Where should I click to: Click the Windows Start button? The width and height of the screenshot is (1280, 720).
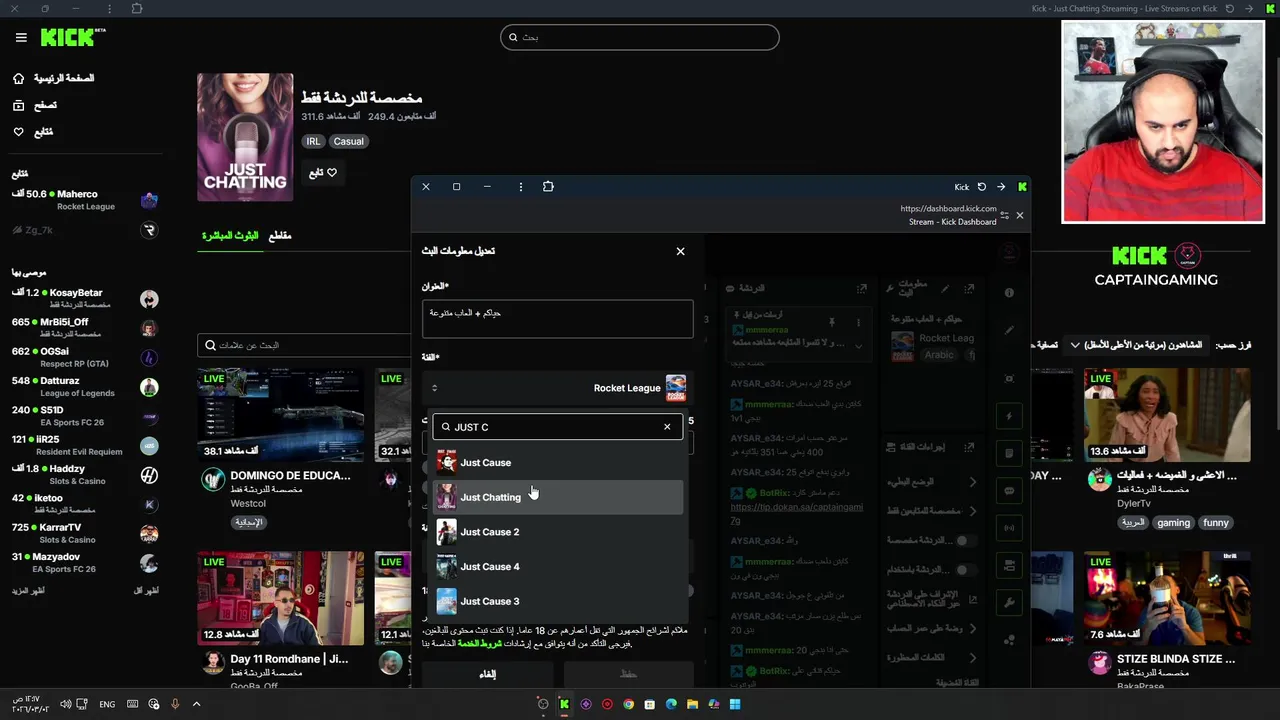pyautogui.click(x=735, y=704)
